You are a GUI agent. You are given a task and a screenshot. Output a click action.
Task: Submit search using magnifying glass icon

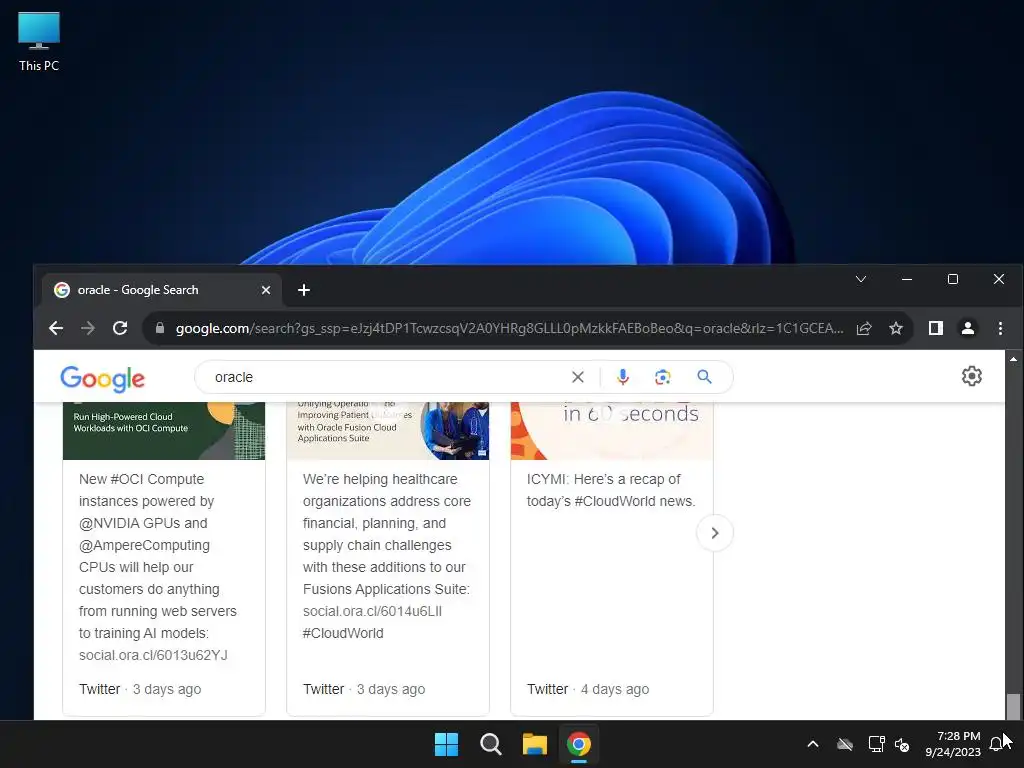pos(704,377)
